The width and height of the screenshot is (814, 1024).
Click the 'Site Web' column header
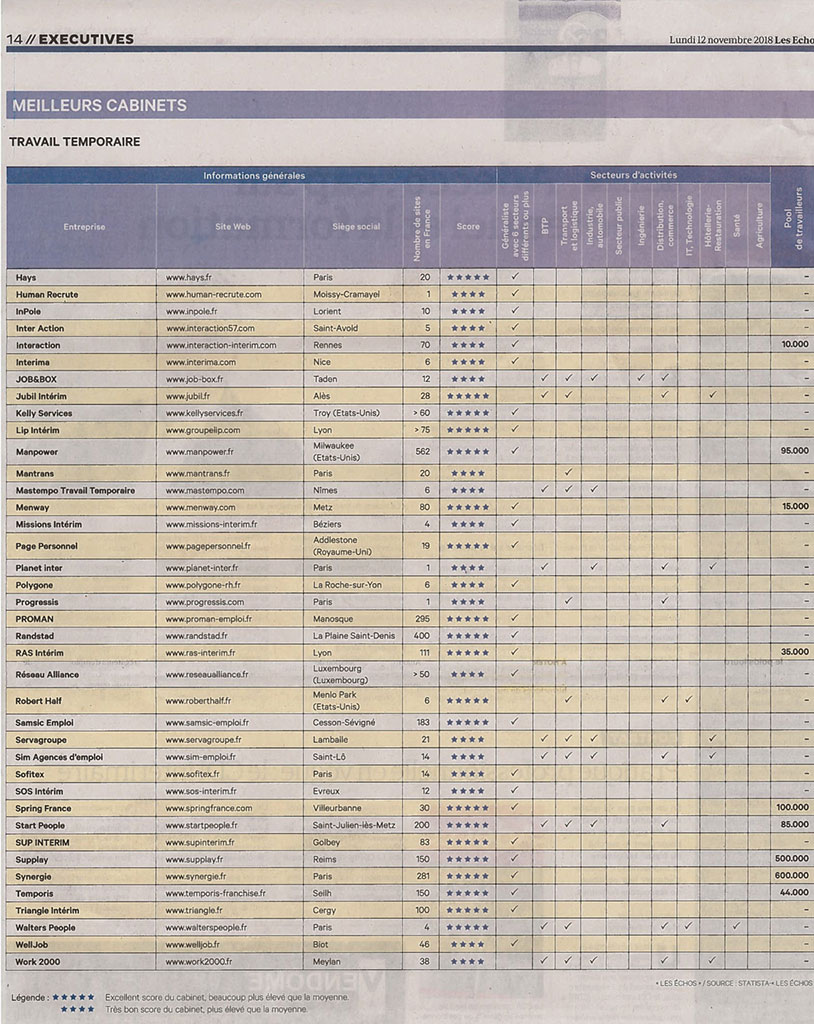[x=233, y=227]
